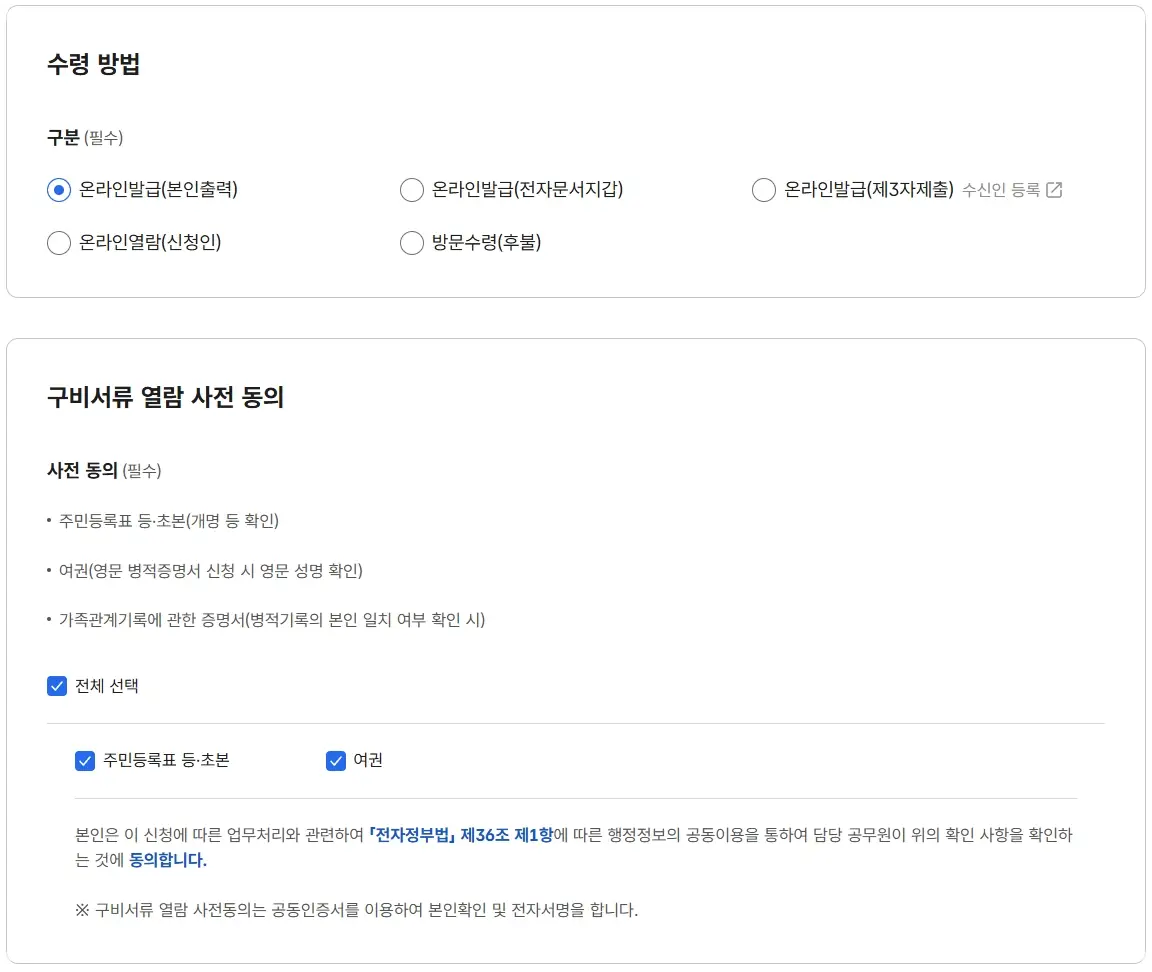
Task: Click the 주민등록표 등·초본(개명 등 확인) bullet item
Action: [170, 521]
